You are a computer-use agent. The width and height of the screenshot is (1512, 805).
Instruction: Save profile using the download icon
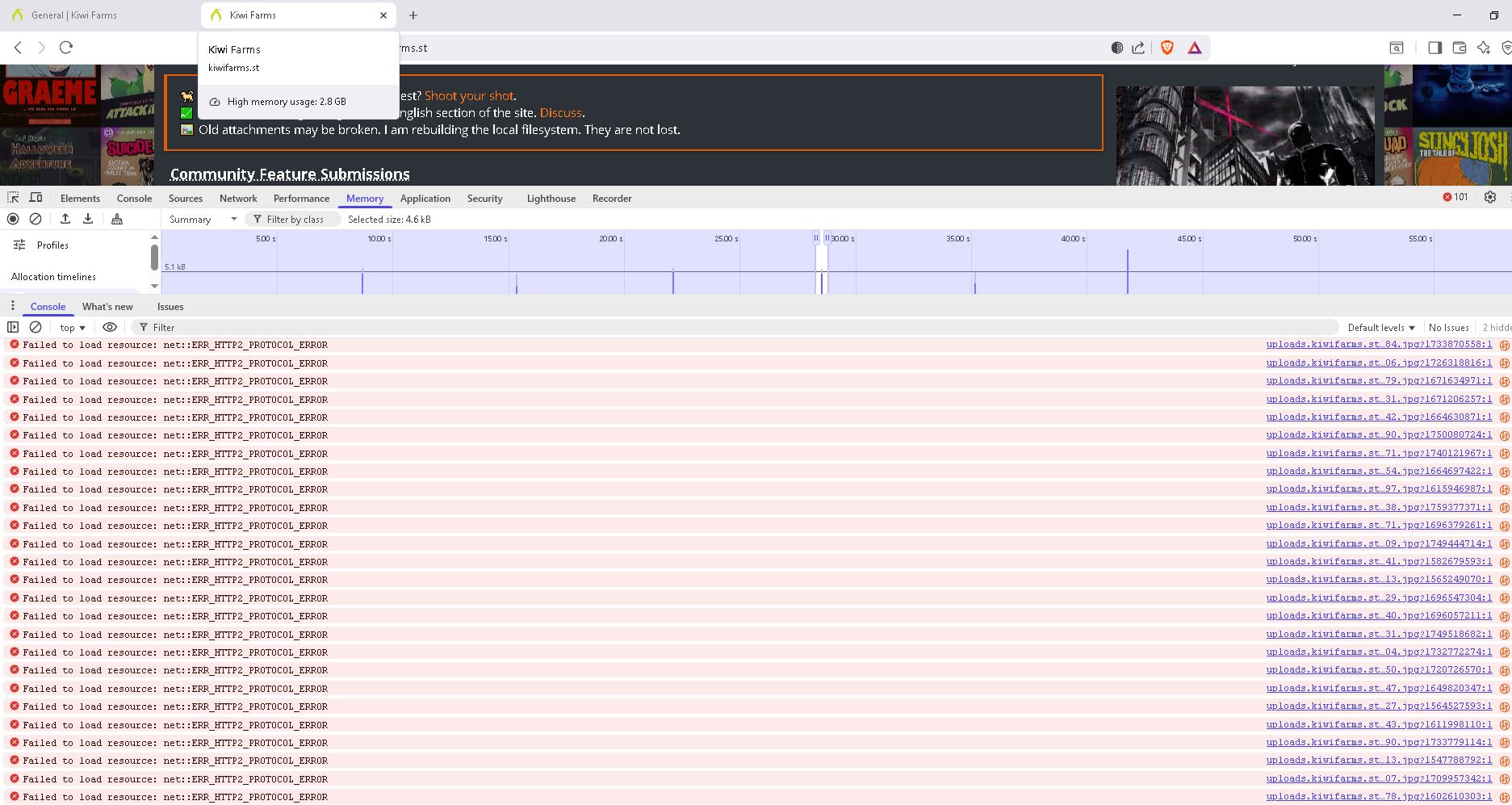[x=88, y=219]
